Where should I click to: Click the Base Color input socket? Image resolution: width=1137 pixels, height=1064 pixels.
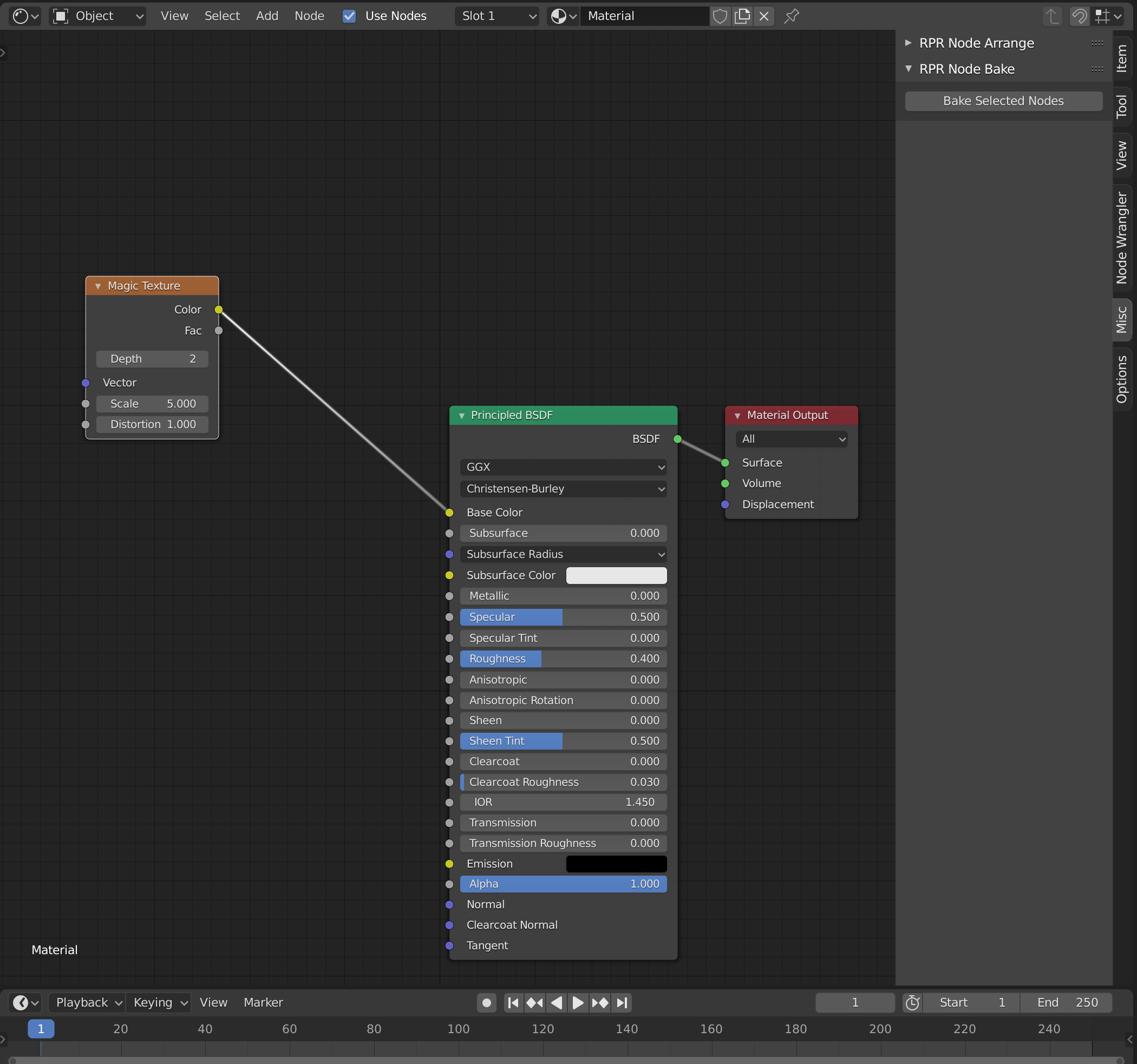tap(449, 513)
